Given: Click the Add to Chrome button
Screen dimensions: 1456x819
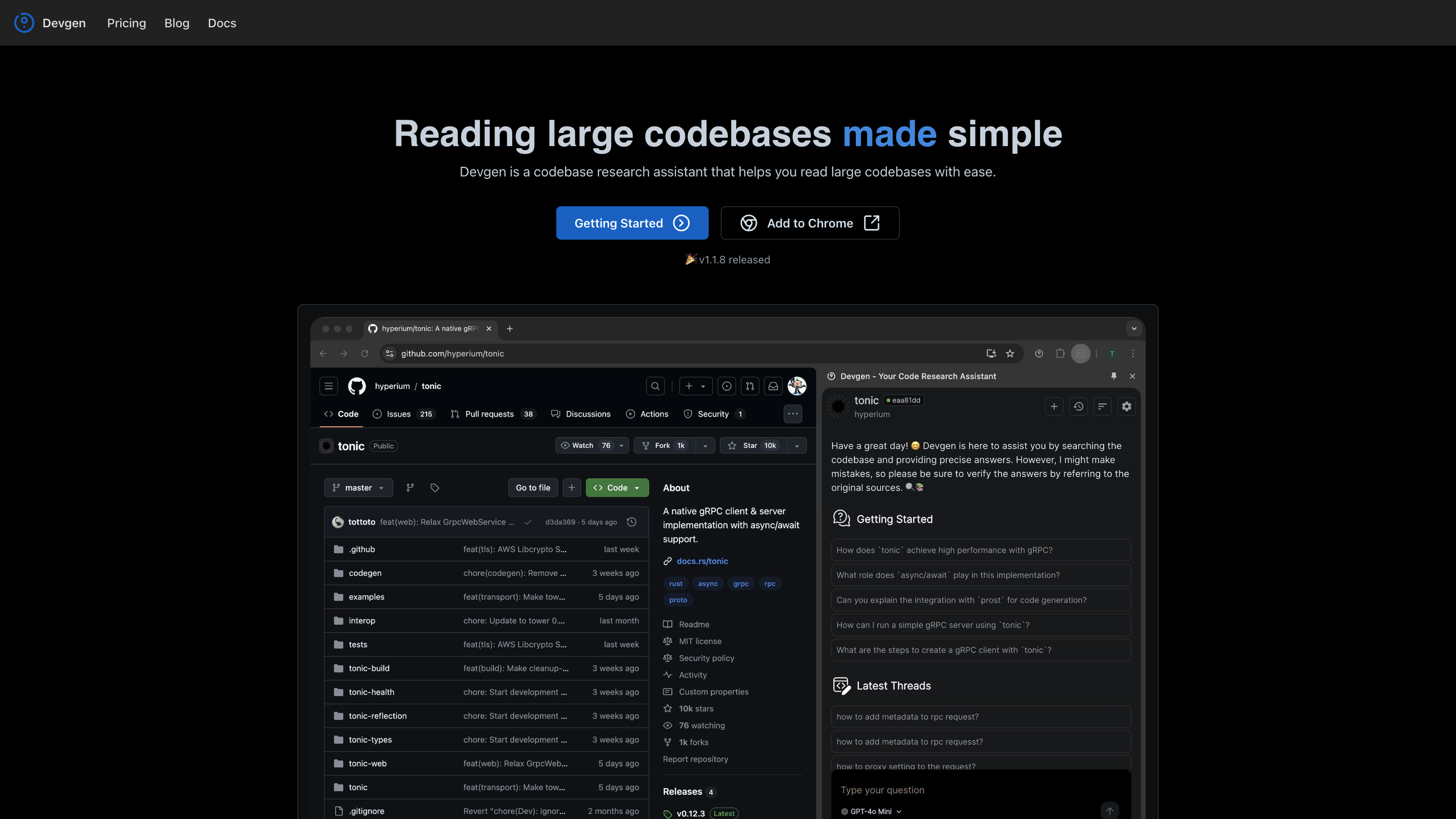Looking at the screenshot, I should coord(809,222).
